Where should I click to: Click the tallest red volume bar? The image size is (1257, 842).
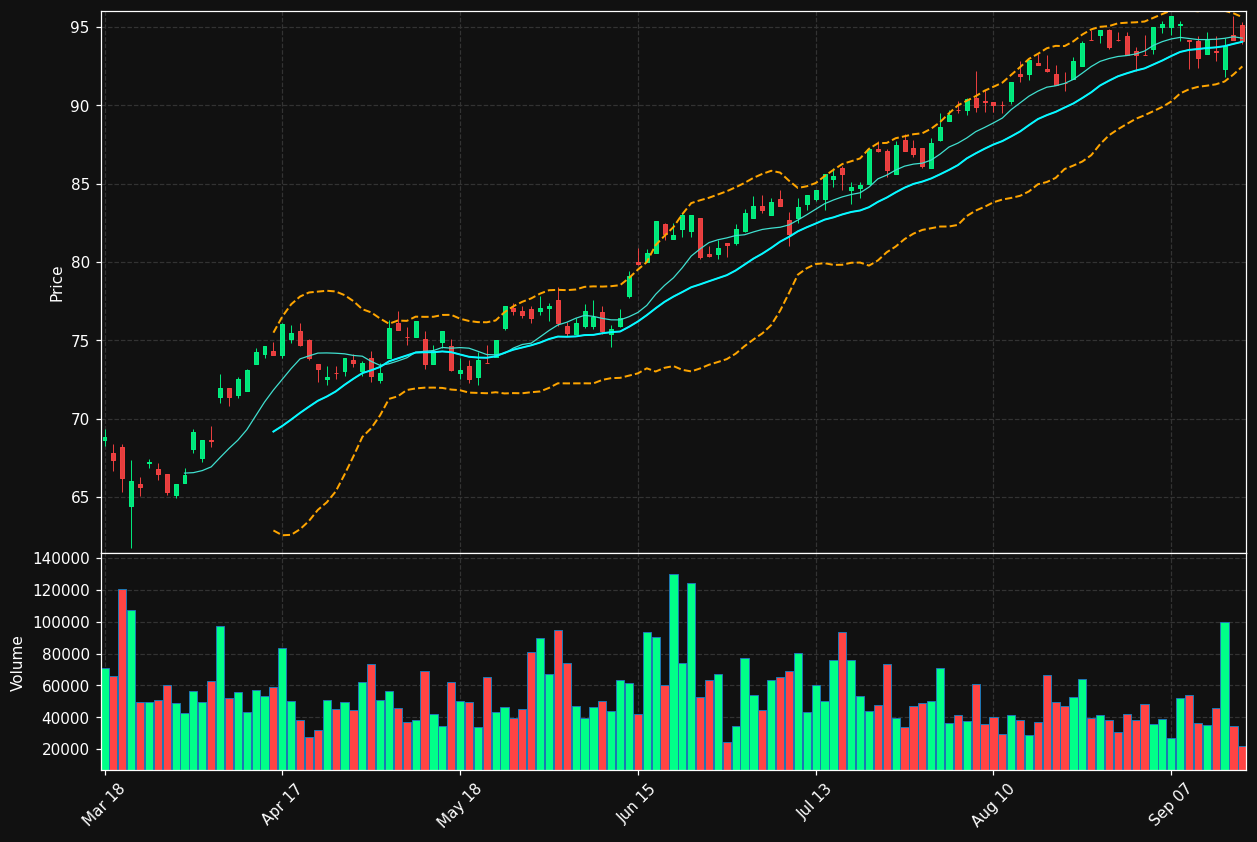[122, 680]
